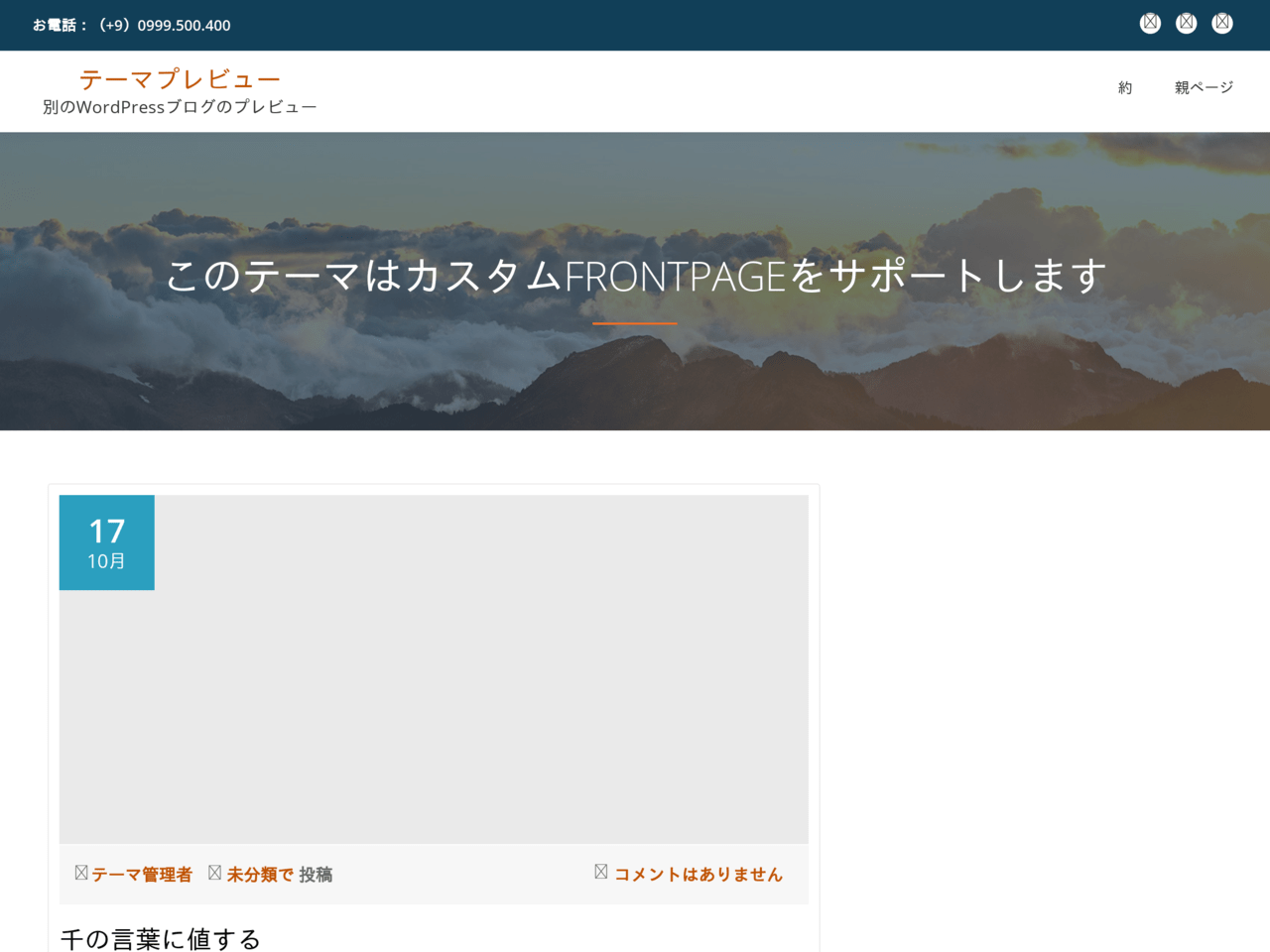Screen dimensions: 1270x952
Task: Open the post titled 千の言葉に値する
Action: point(161,938)
